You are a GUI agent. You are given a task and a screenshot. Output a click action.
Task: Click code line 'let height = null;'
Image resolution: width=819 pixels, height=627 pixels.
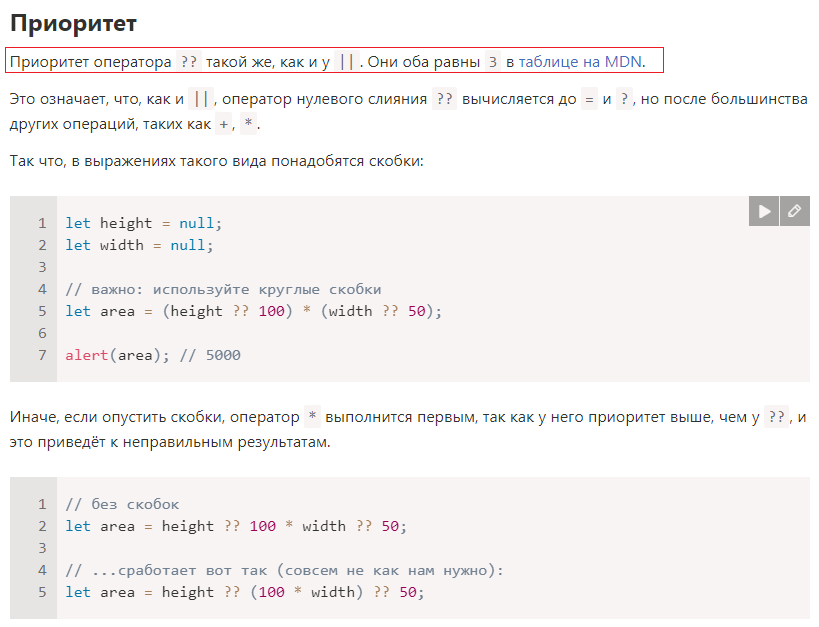tap(144, 223)
